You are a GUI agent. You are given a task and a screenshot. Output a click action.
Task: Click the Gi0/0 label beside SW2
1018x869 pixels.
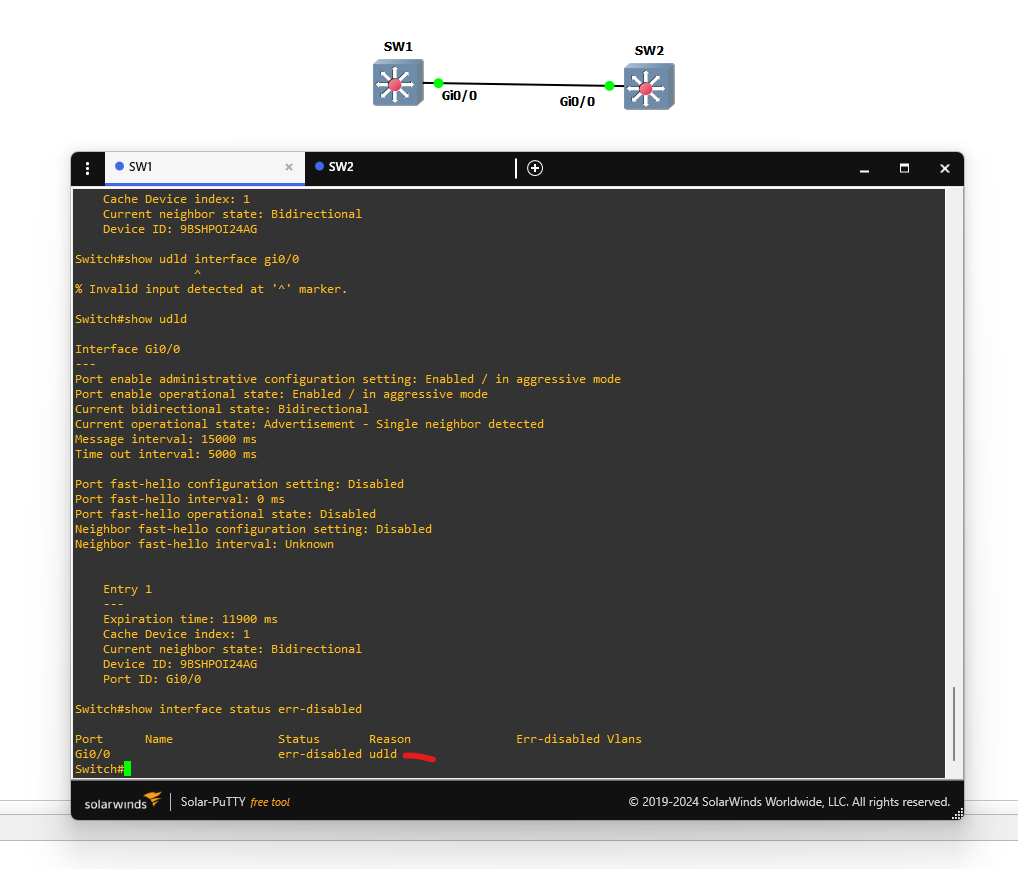(x=577, y=102)
